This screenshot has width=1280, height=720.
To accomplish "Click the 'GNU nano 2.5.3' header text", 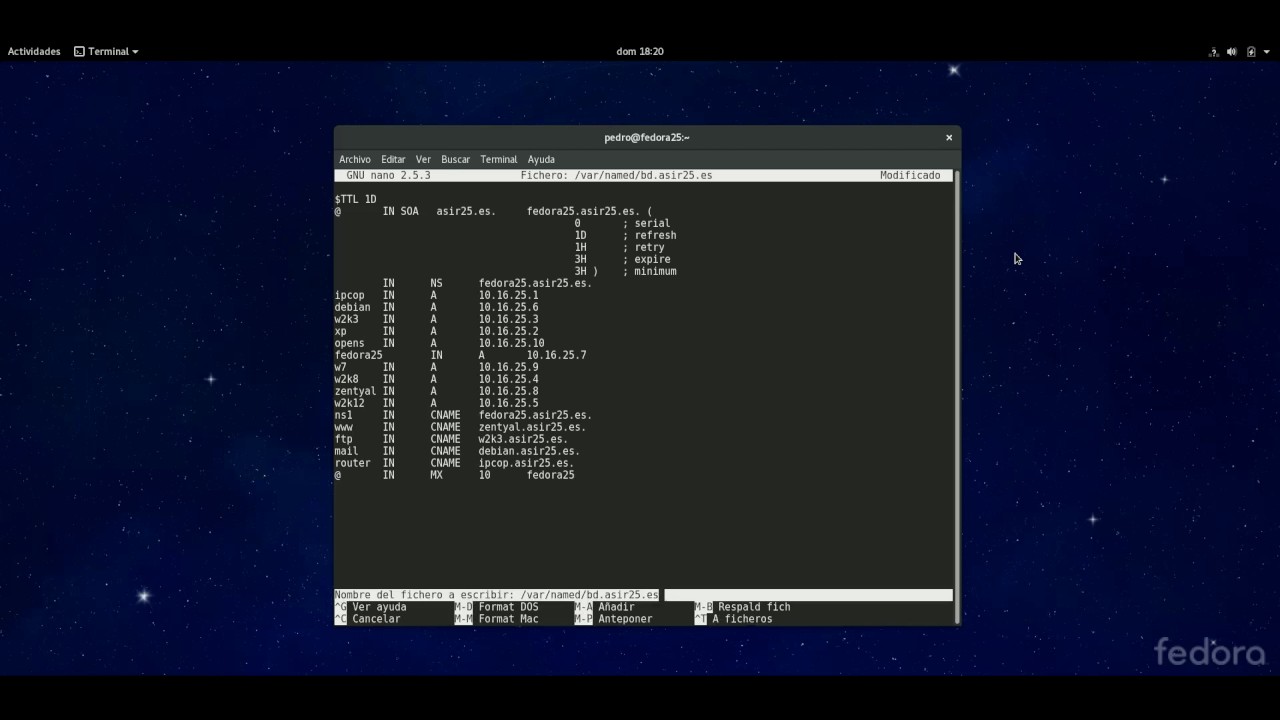I will coord(388,175).
